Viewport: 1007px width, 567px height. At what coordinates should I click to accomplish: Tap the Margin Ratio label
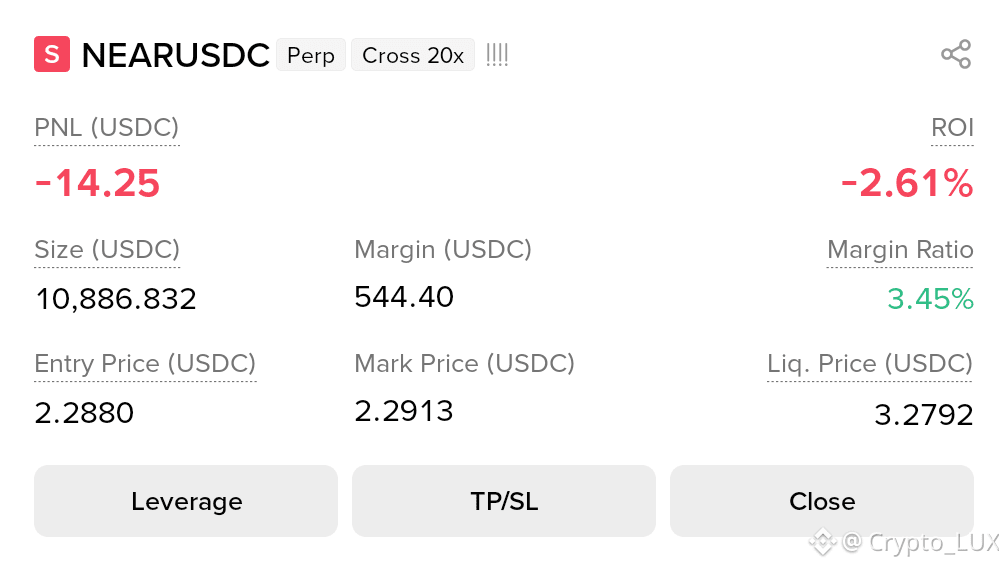pos(900,249)
